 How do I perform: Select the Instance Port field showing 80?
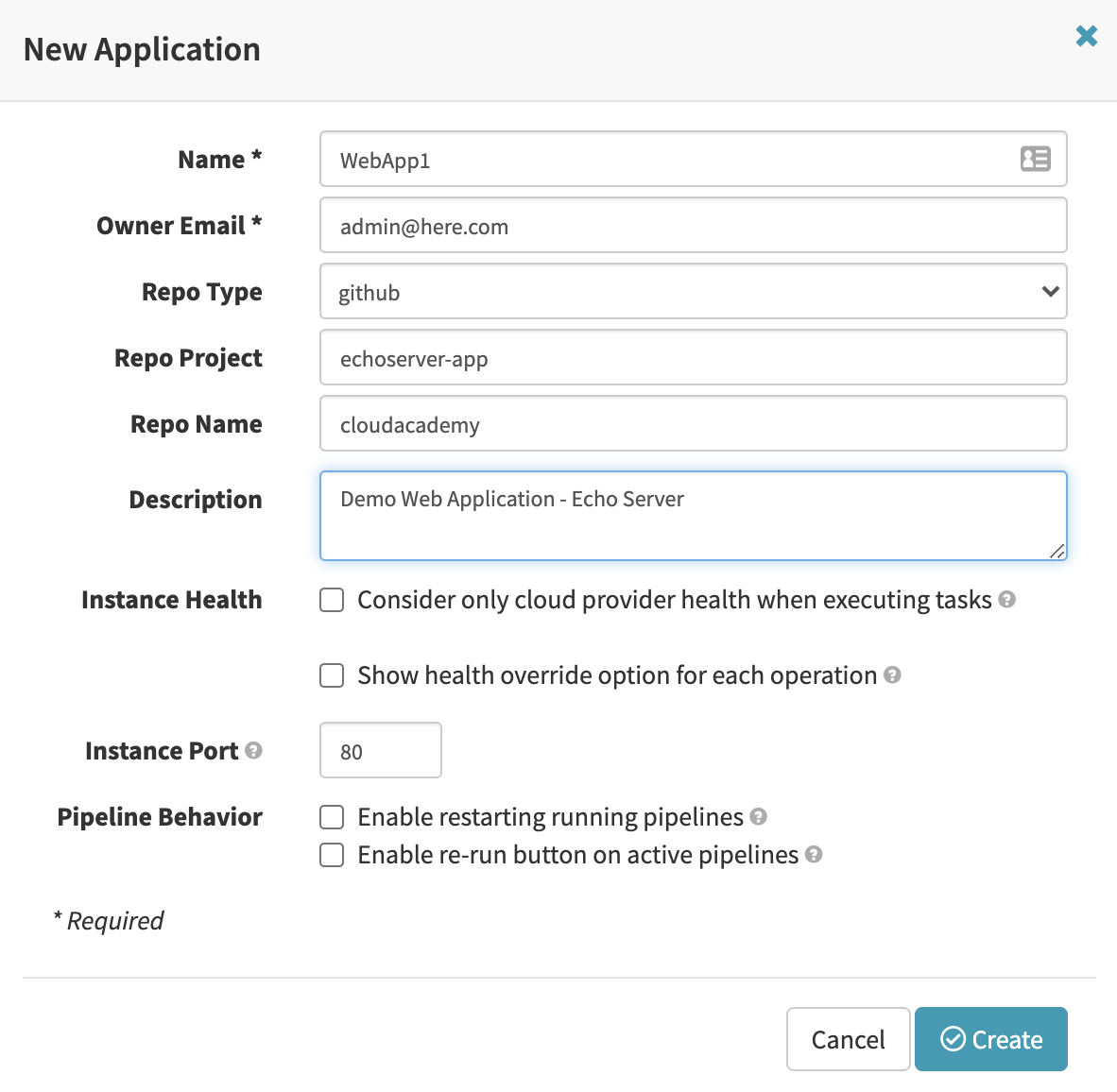pos(380,750)
